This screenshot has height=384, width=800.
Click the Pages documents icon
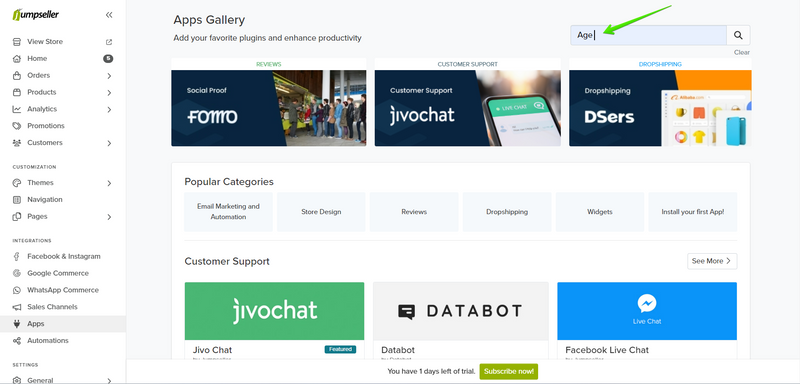tap(17, 216)
